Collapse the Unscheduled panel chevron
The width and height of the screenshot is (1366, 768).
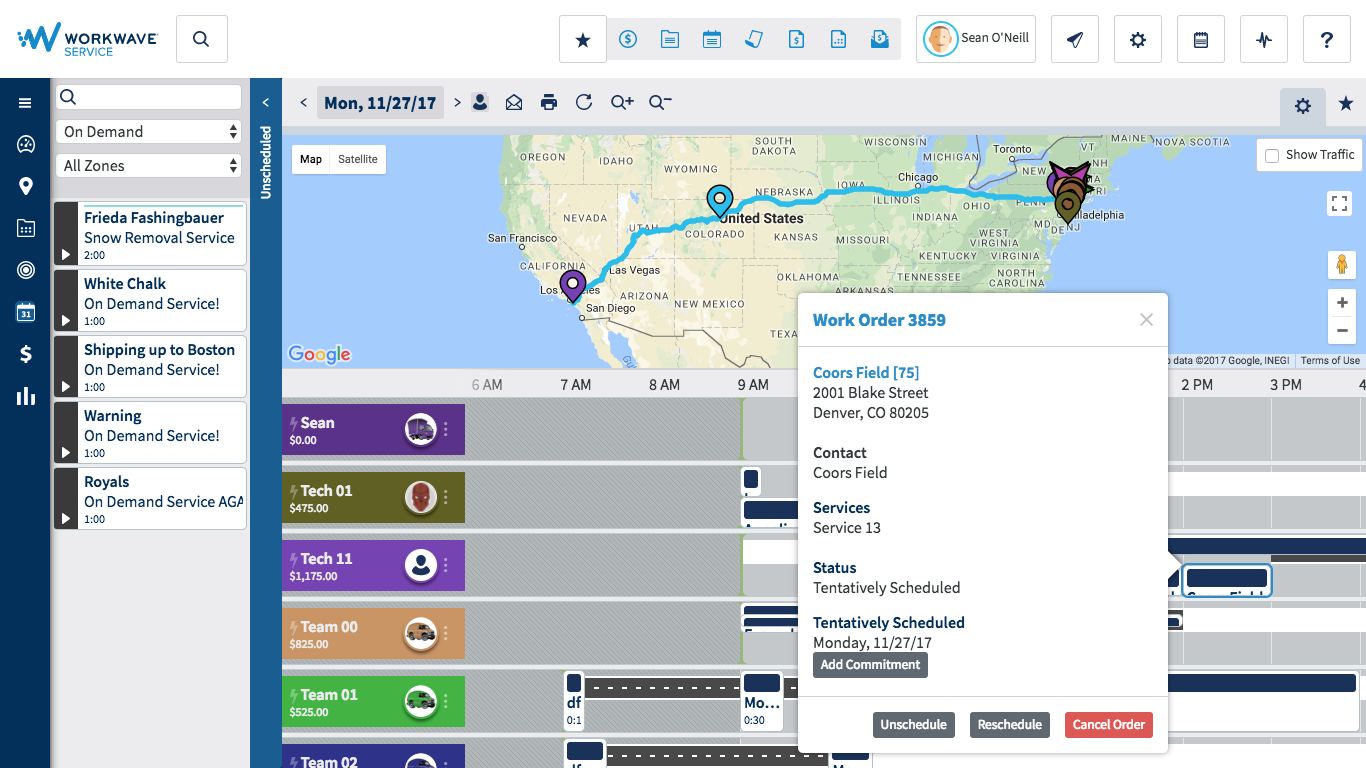[266, 102]
